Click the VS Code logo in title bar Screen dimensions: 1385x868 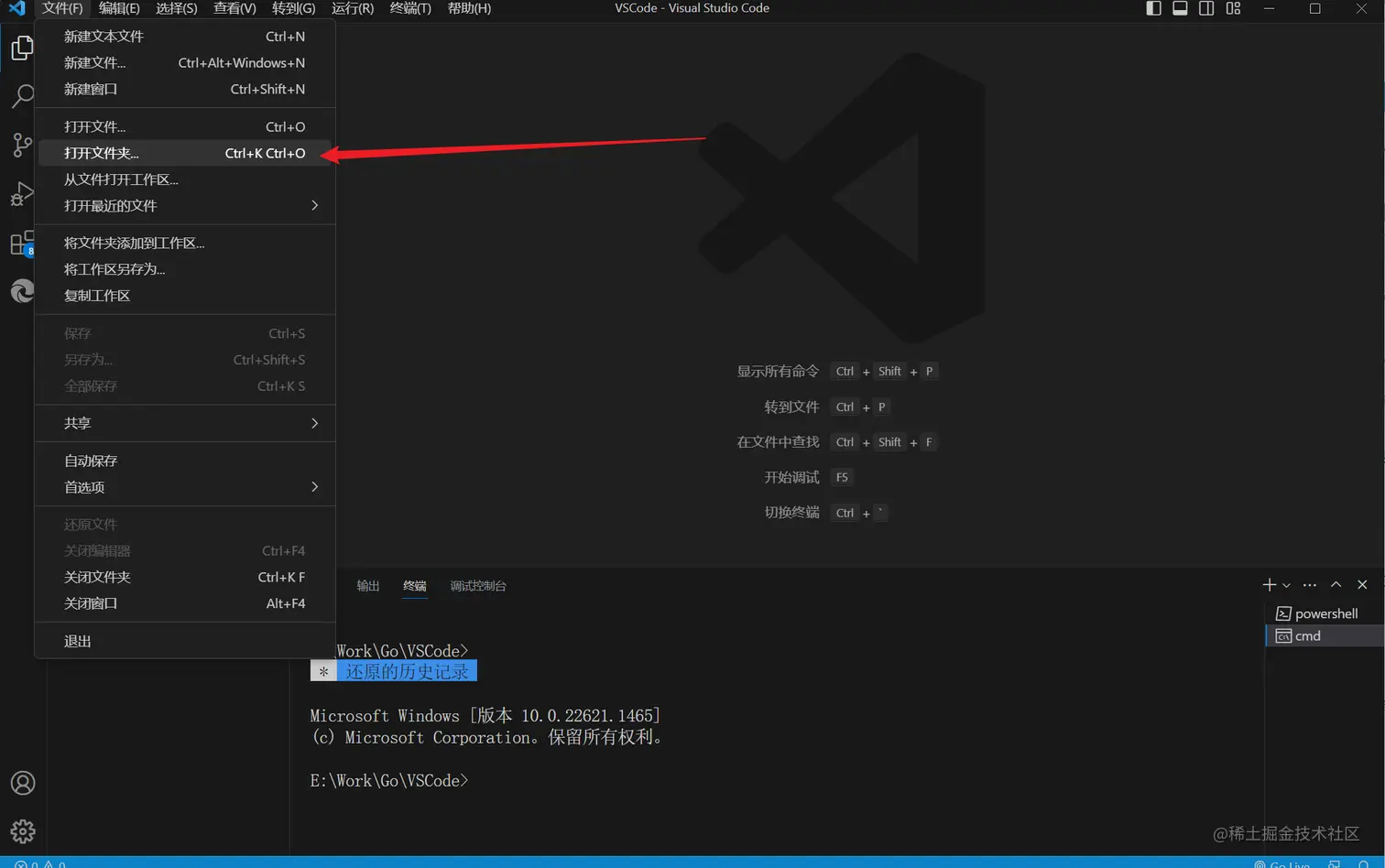click(x=17, y=8)
